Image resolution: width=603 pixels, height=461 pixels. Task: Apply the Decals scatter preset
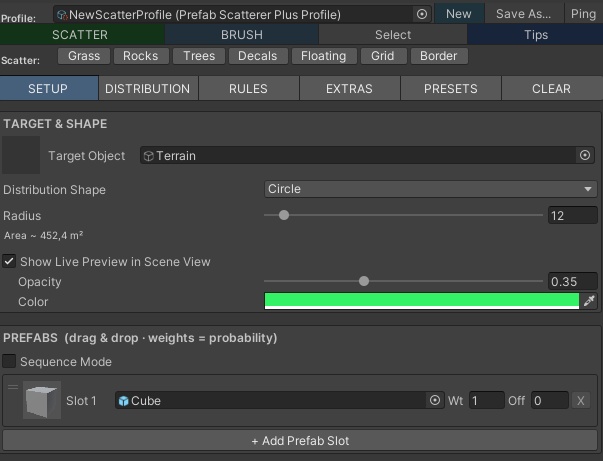[x=258, y=56]
